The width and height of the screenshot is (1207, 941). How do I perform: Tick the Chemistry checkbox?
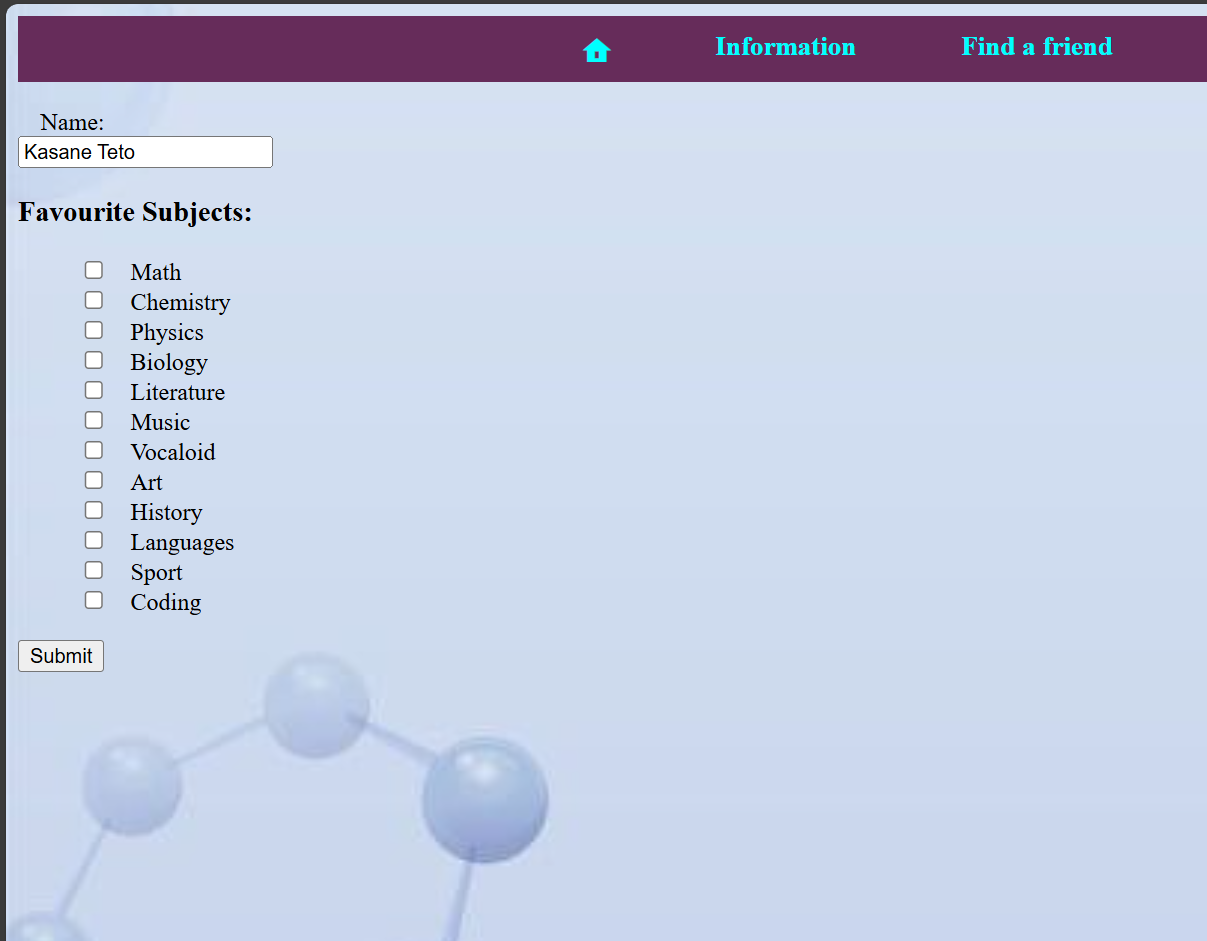coord(94,300)
